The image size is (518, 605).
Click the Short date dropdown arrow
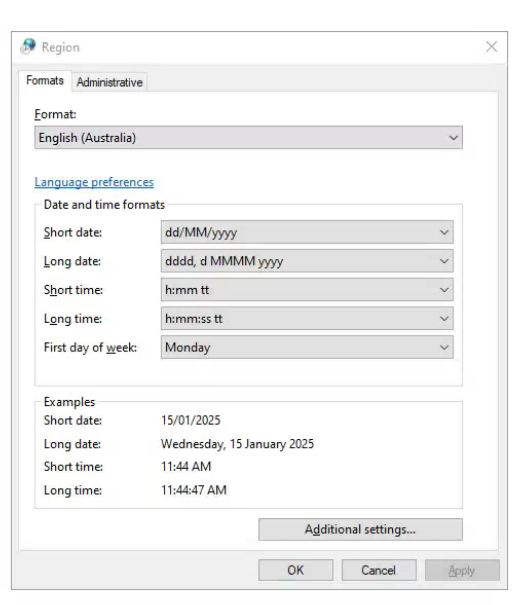(x=444, y=232)
